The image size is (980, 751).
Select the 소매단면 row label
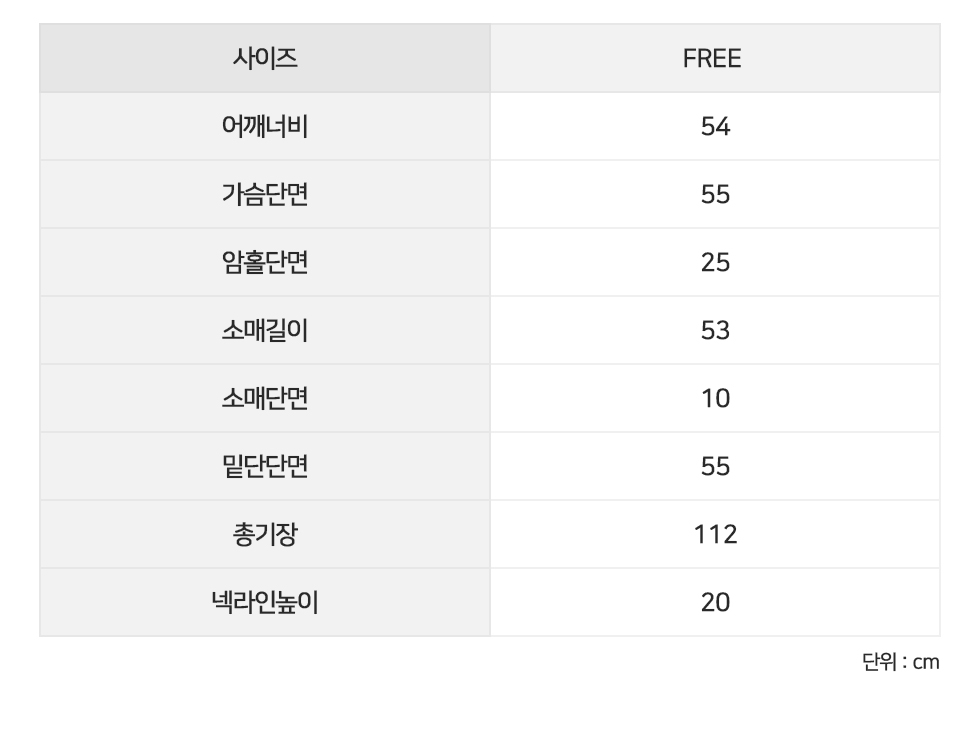[x=264, y=399]
